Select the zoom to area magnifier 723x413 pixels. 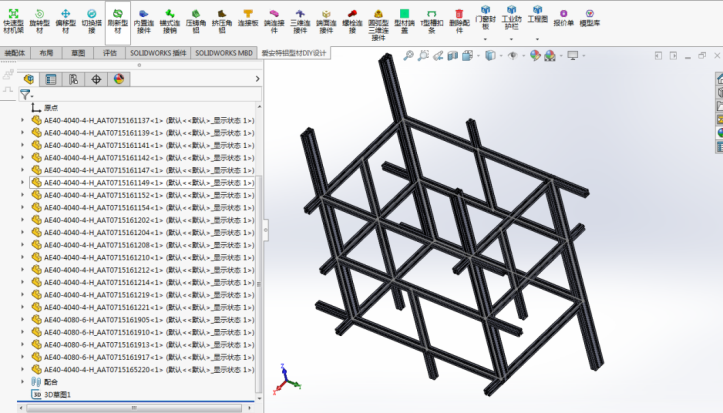423,56
